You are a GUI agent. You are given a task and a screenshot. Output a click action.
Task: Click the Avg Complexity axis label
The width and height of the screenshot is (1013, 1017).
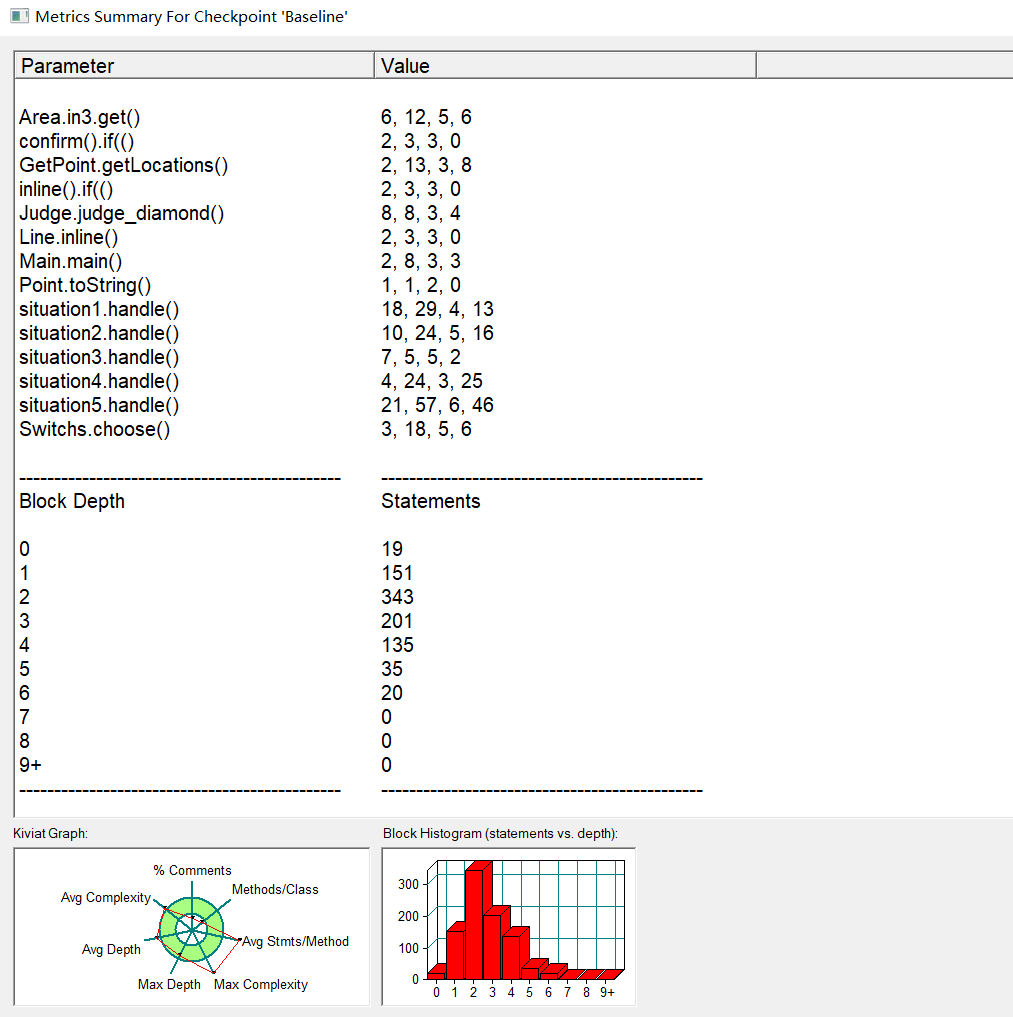pyautogui.click(x=106, y=898)
